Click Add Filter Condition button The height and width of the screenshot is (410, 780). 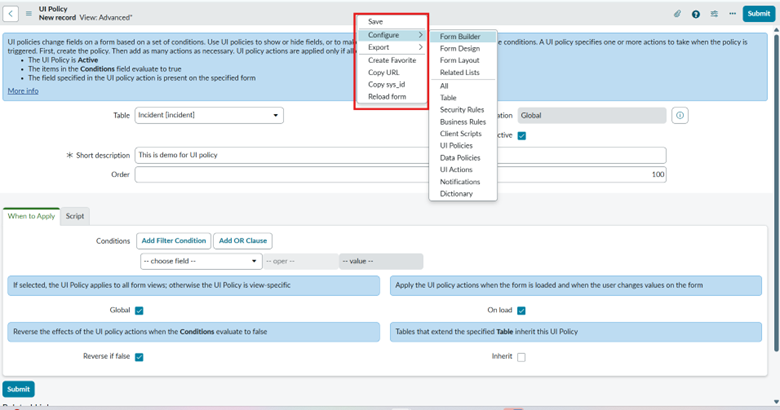tap(174, 241)
